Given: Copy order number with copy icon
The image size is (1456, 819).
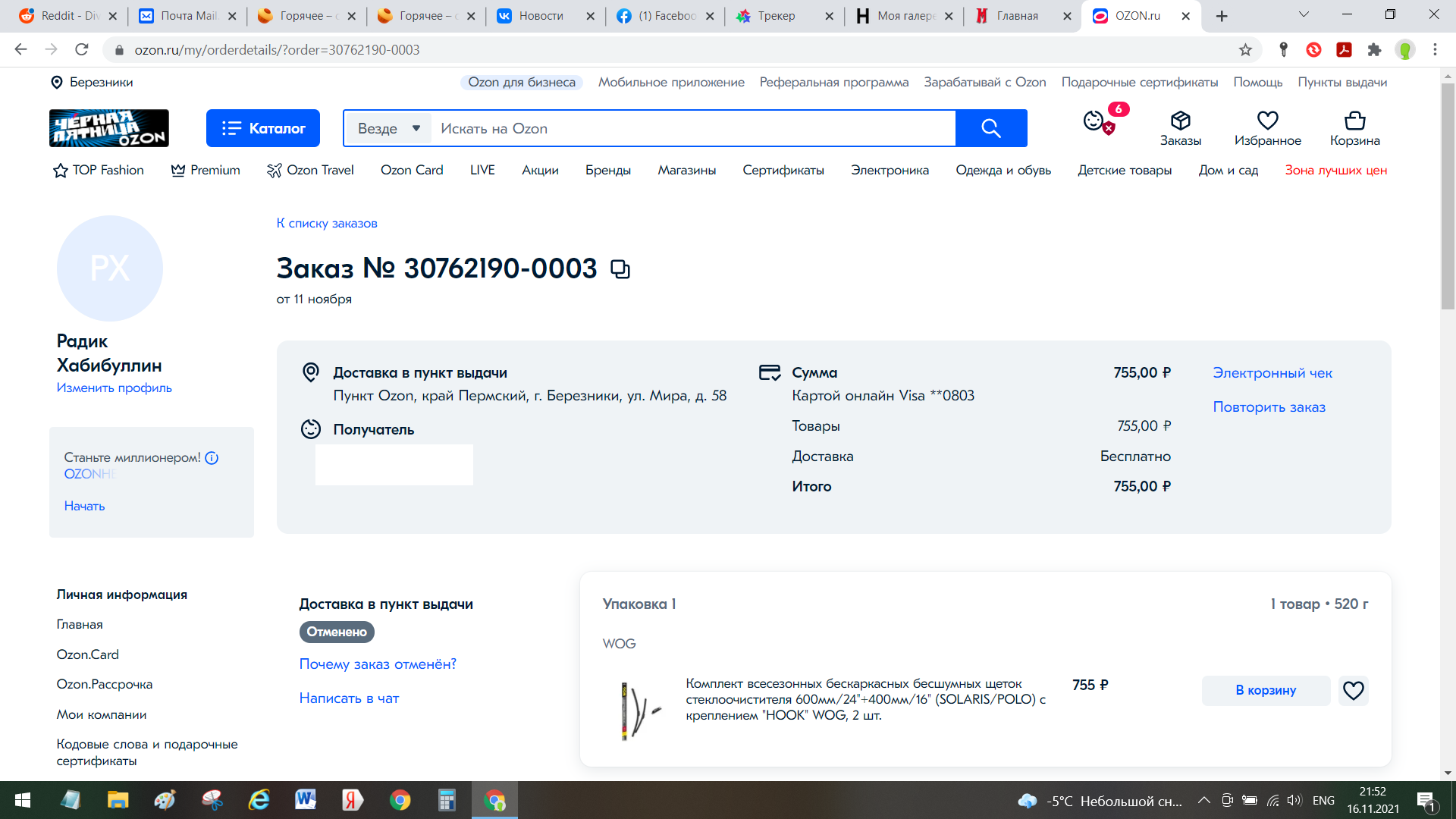Looking at the screenshot, I should pyautogui.click(x=620, y=269).
